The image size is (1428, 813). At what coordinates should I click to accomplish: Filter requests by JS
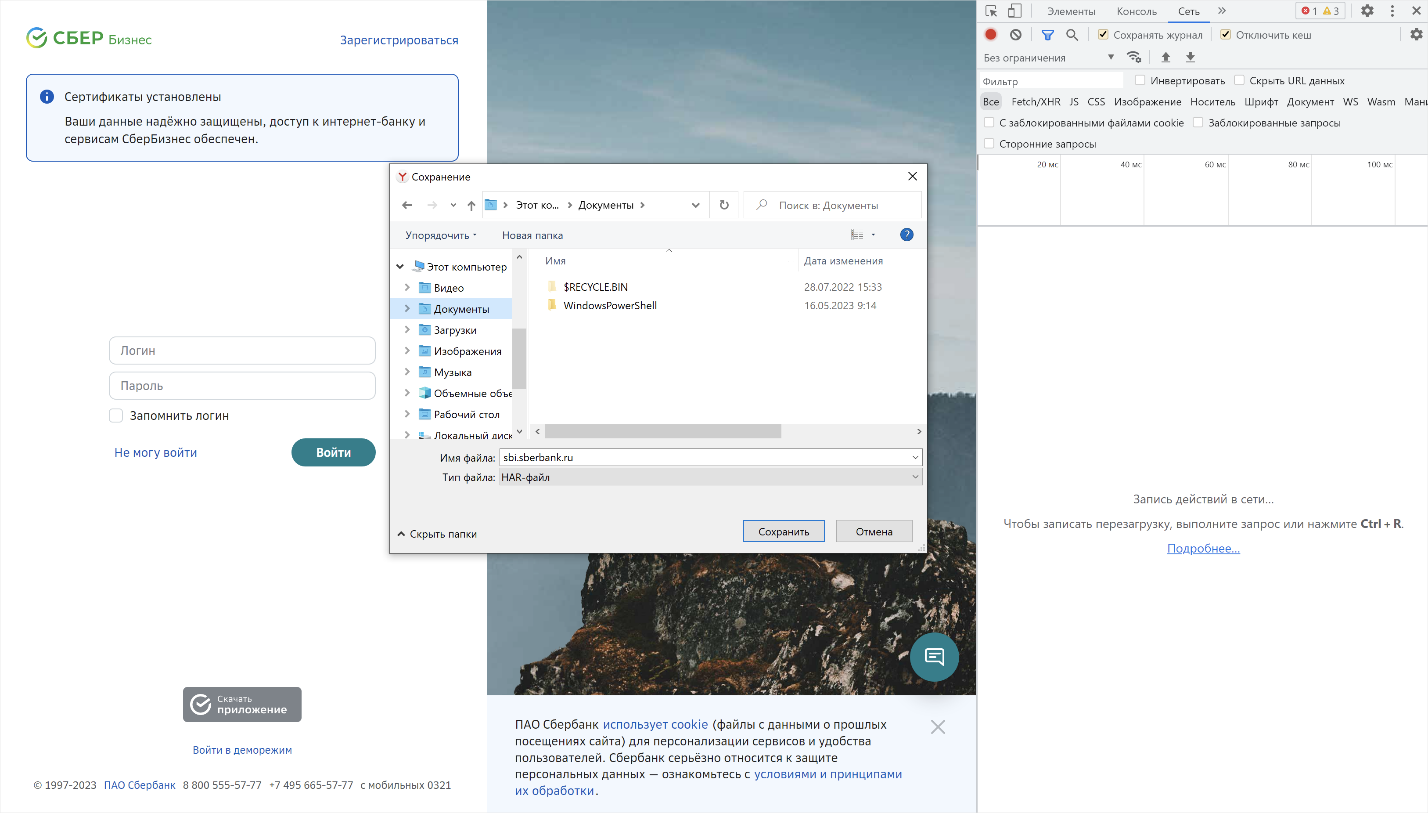1074,101
